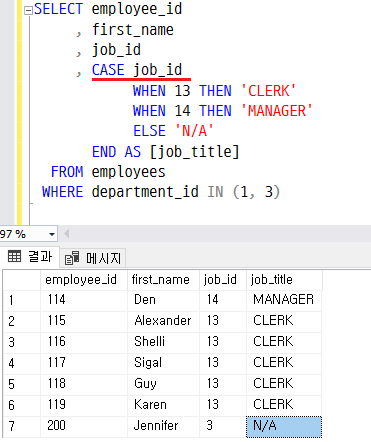Image resolution: width=371 pixels, height=442 pixels.
Task: Click the job_id cell 13 for Alexander
Action: tap(223, 321)
